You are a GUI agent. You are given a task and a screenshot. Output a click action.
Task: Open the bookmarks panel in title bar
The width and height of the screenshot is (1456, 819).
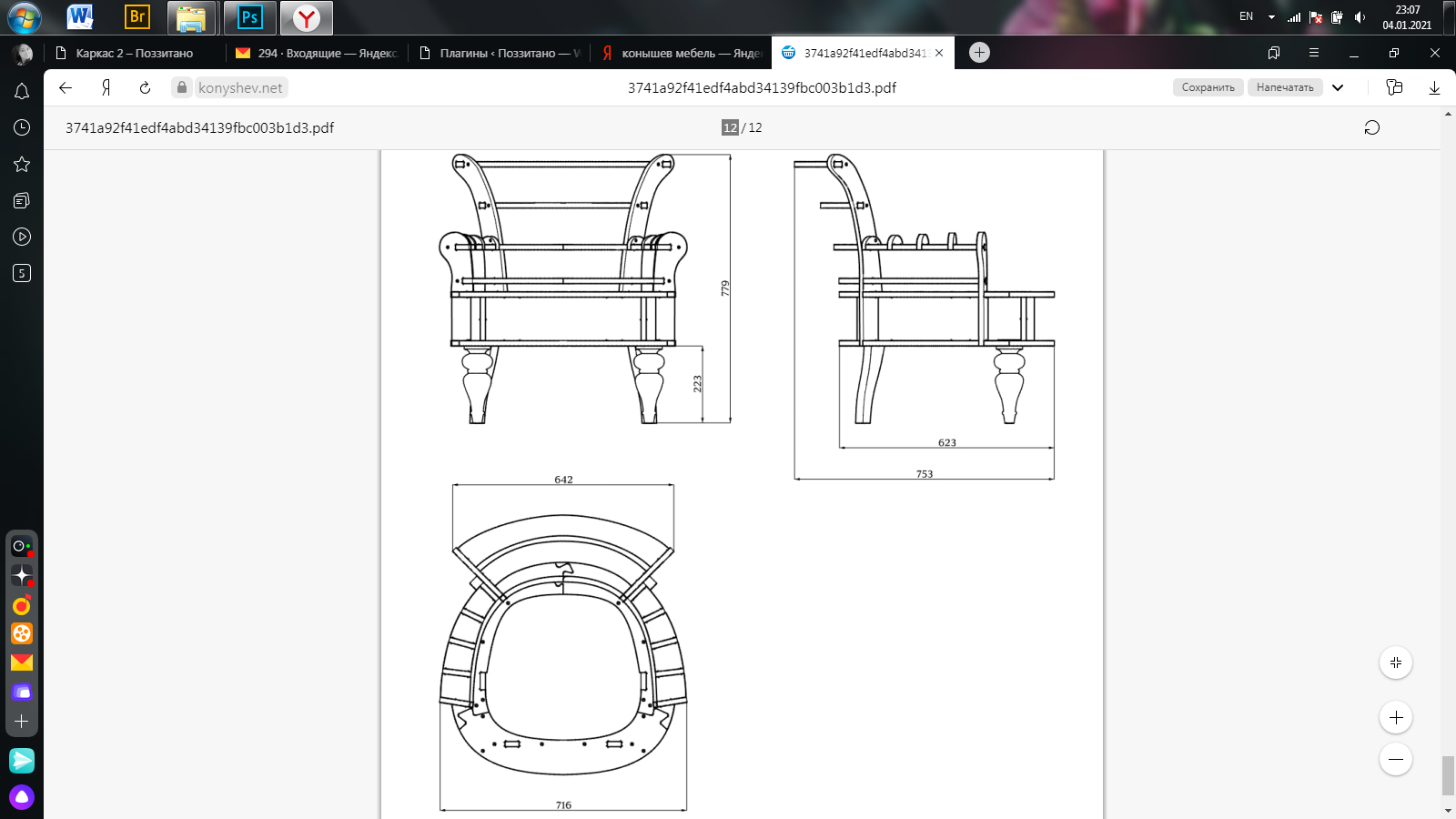point(1273,53)
